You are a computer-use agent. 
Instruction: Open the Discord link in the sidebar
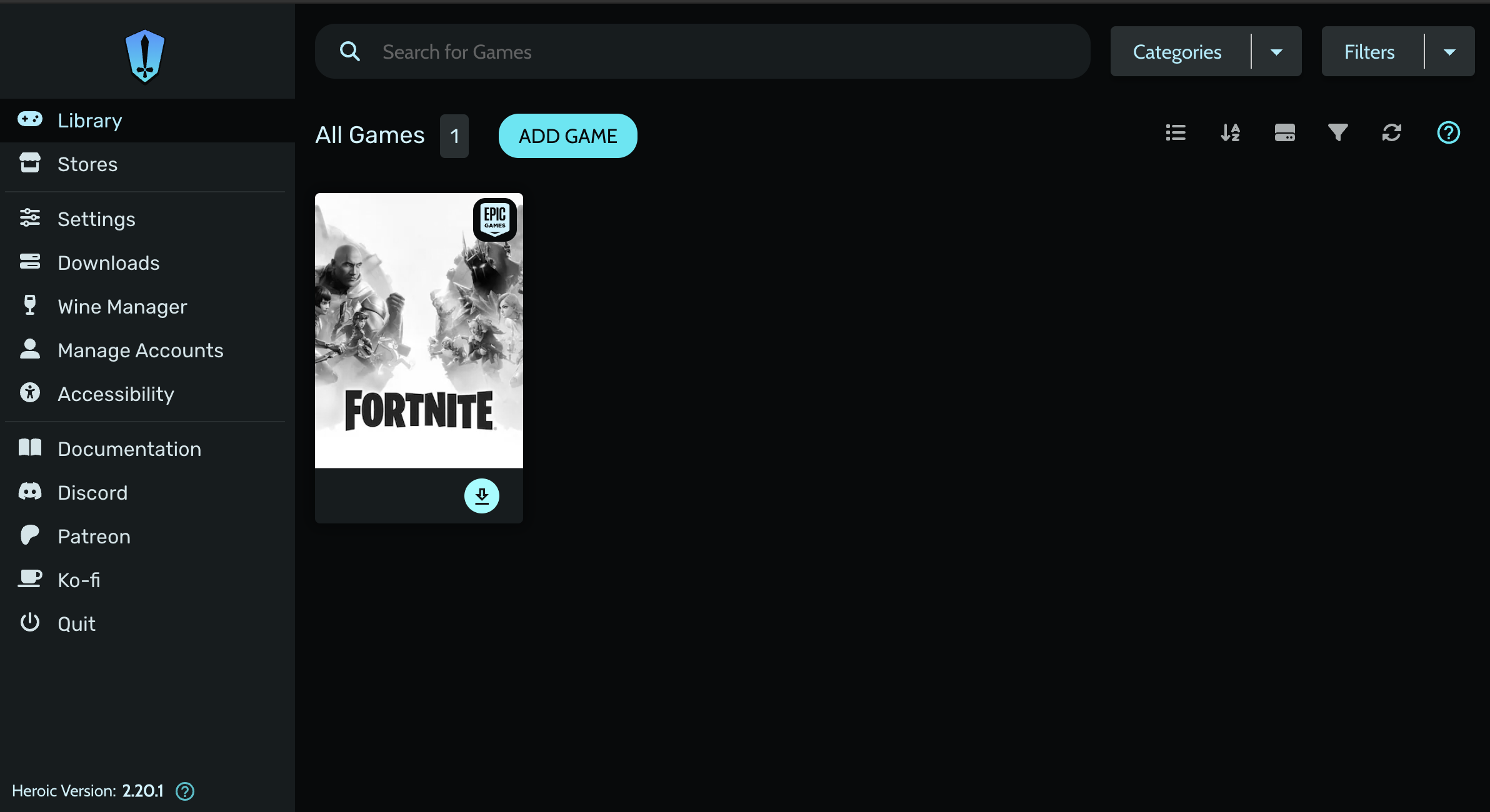tap(92, 492)
